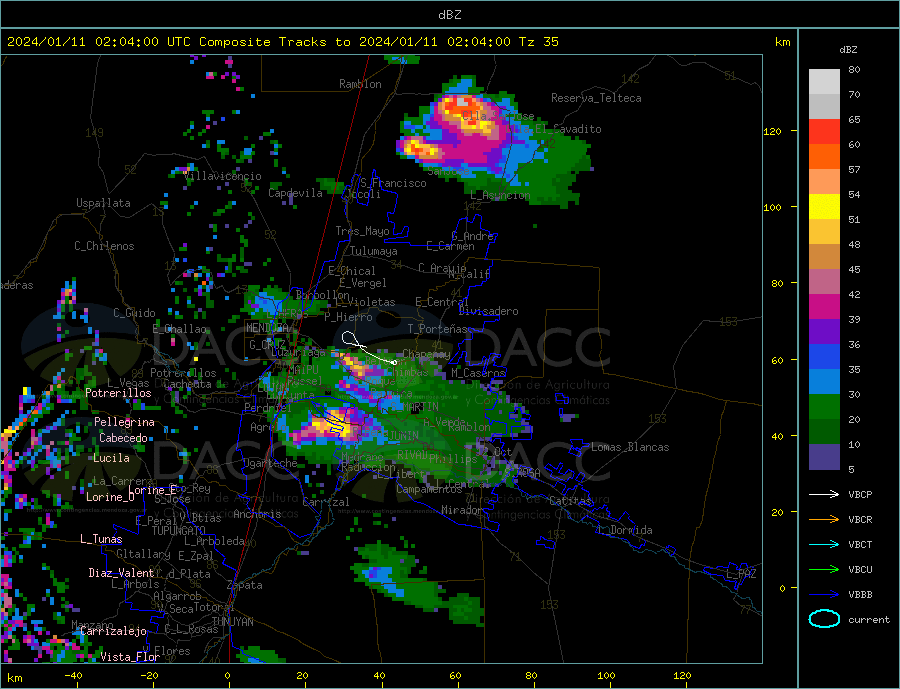Click the green VBCU arrow in legend
The image size is (900, 689).
824,570
